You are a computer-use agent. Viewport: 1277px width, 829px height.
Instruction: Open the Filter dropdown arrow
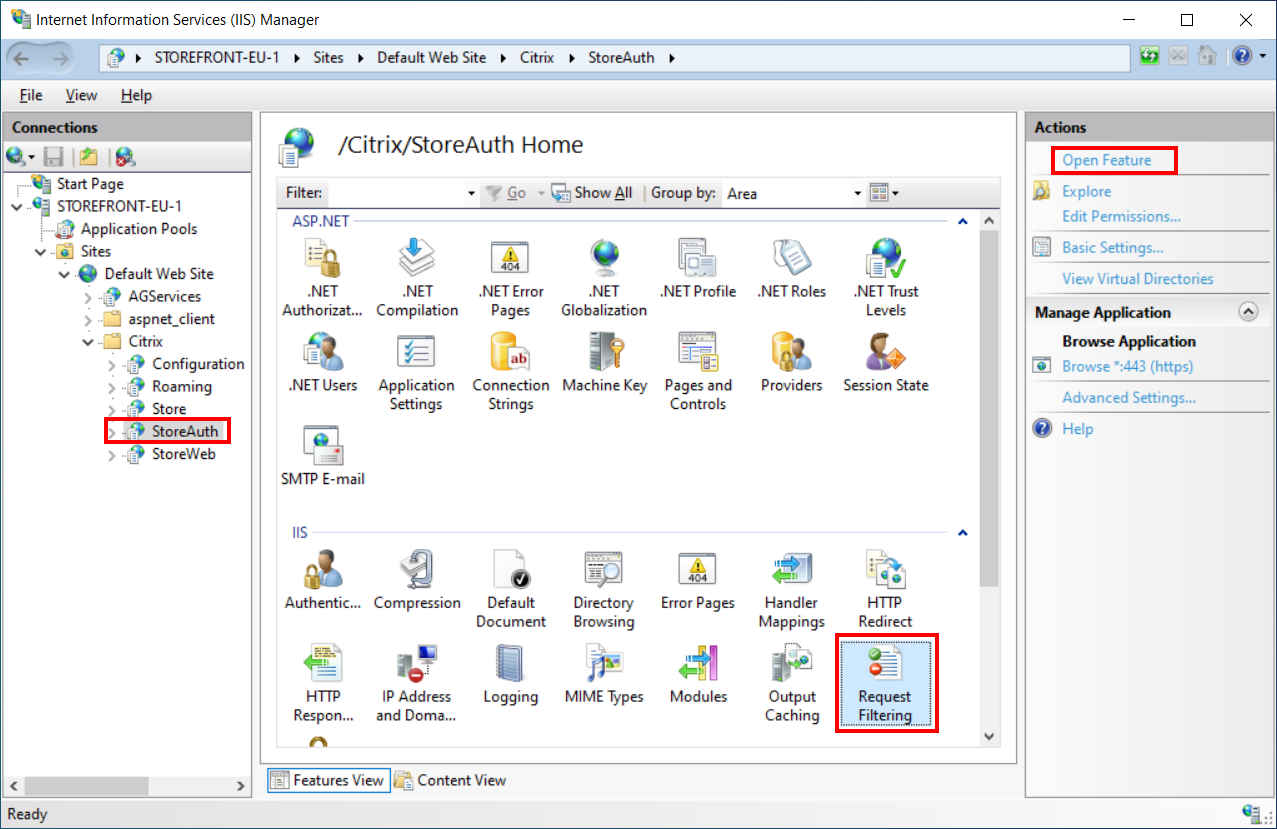click(x=472, y=194)
